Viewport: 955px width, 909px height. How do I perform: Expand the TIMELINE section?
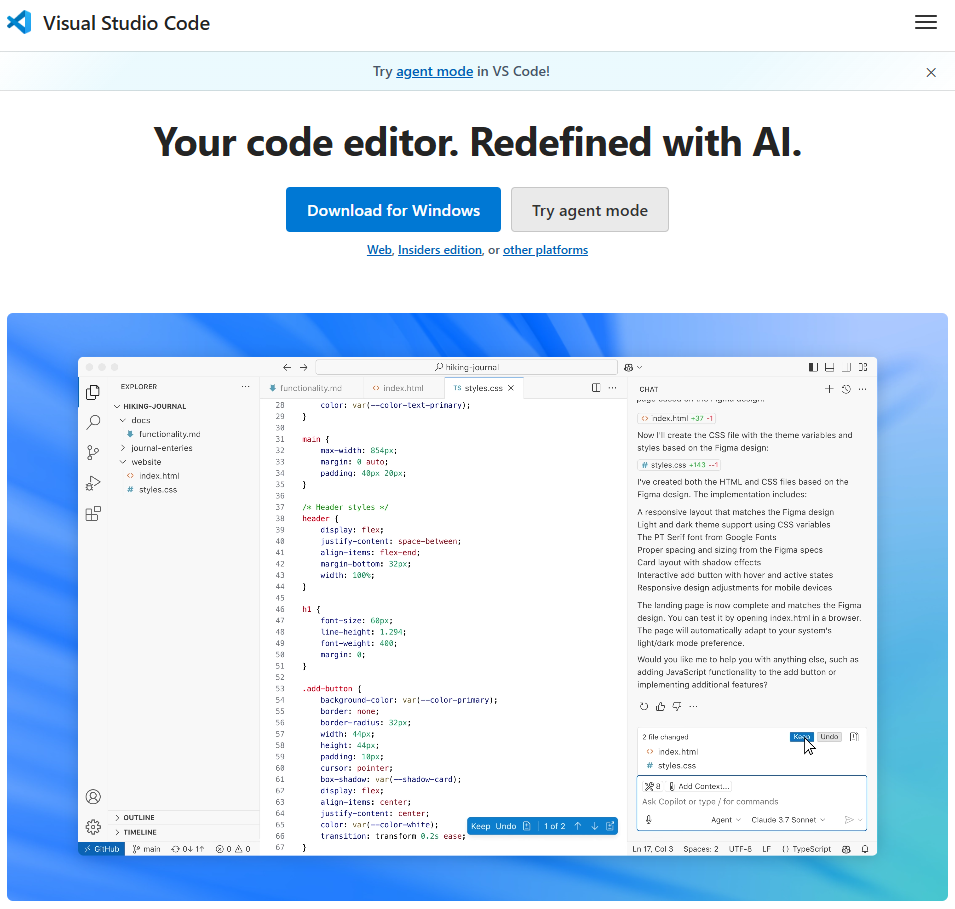[135, 832]
